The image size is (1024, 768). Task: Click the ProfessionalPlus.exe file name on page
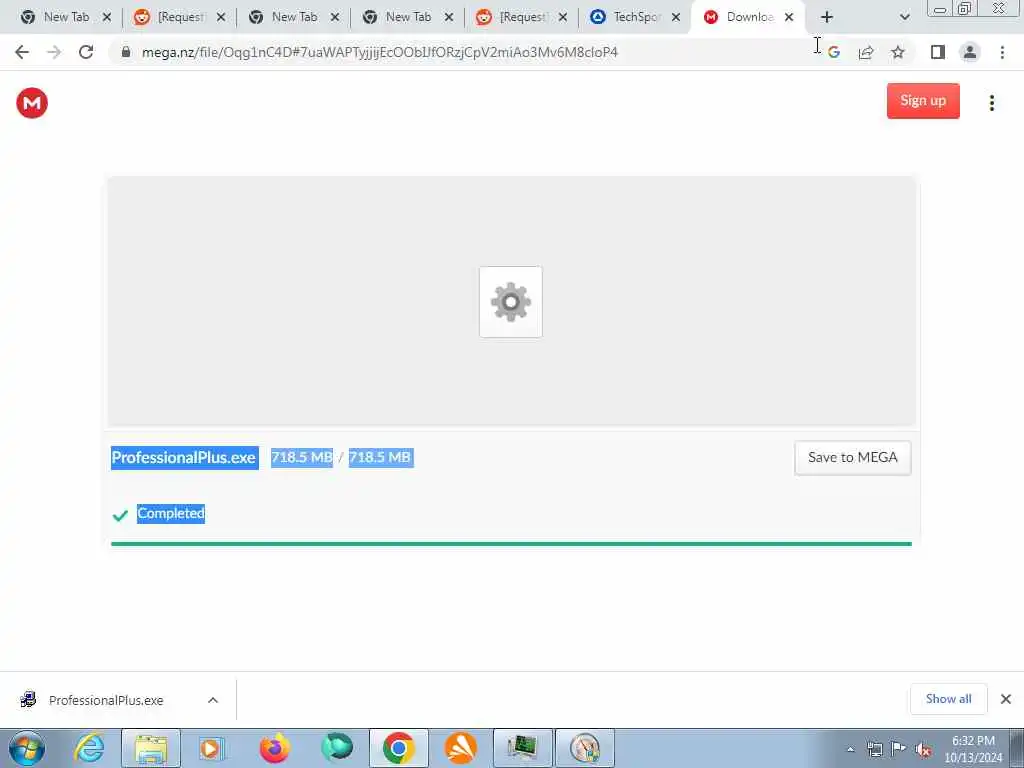tap(184, 458)
